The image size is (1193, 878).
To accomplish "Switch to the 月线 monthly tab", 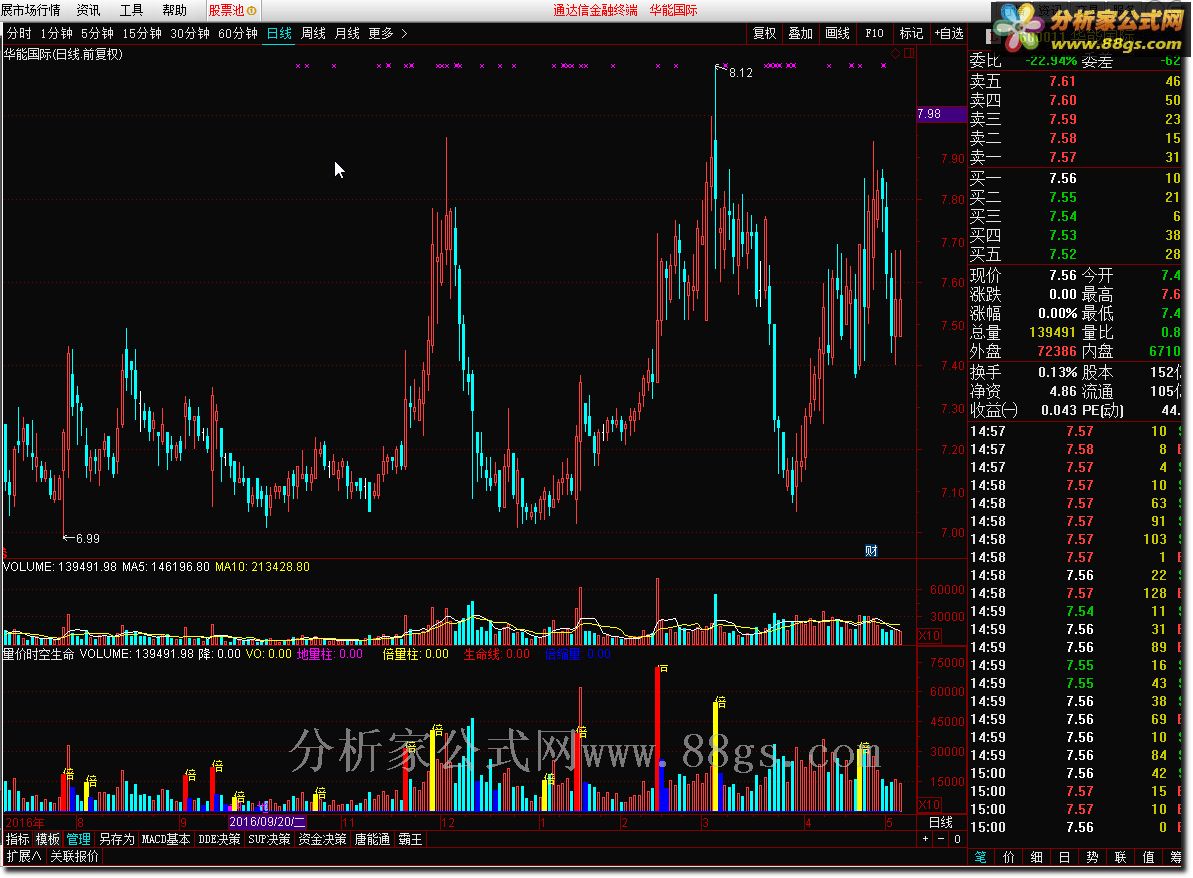I will click(x=347, y=33).
